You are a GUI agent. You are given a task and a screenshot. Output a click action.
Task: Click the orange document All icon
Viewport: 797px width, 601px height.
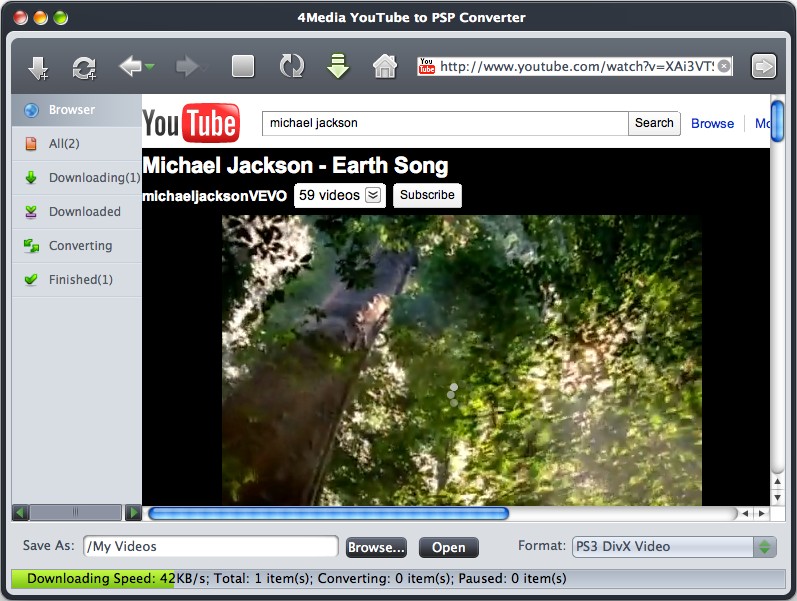click(31, 143)
